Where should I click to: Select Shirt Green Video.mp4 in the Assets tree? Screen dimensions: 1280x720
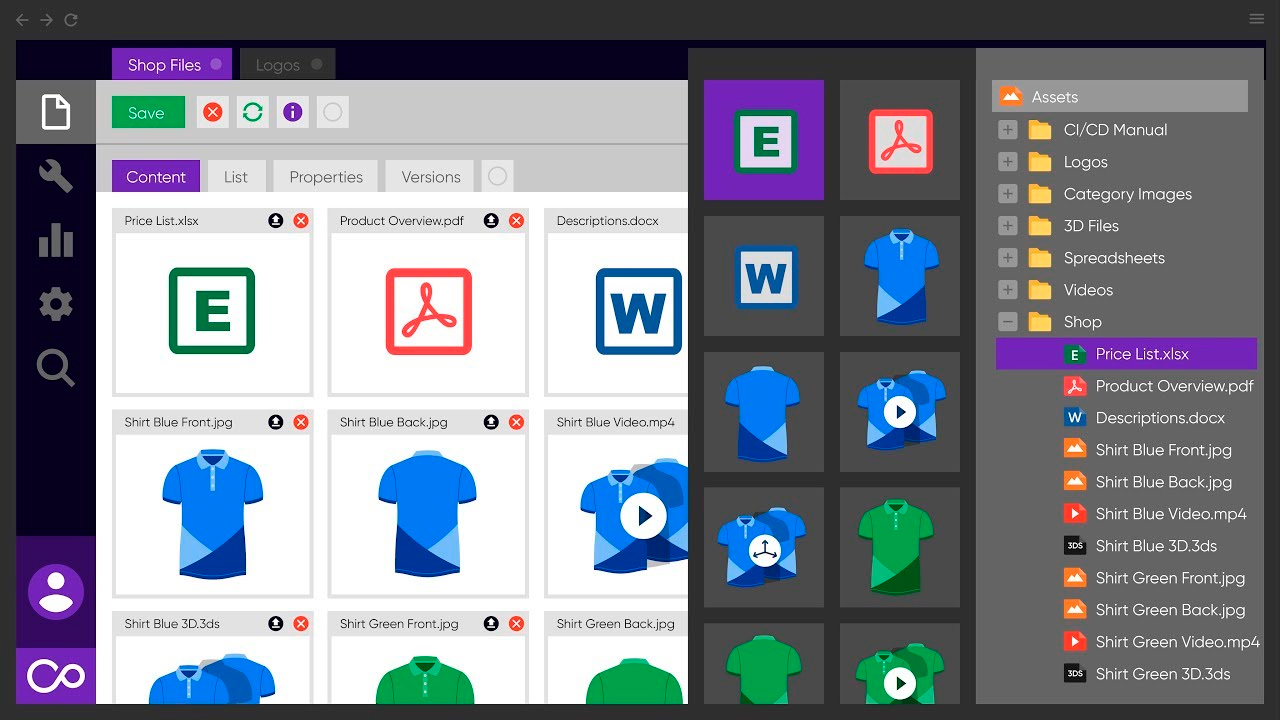[1162, 642]
